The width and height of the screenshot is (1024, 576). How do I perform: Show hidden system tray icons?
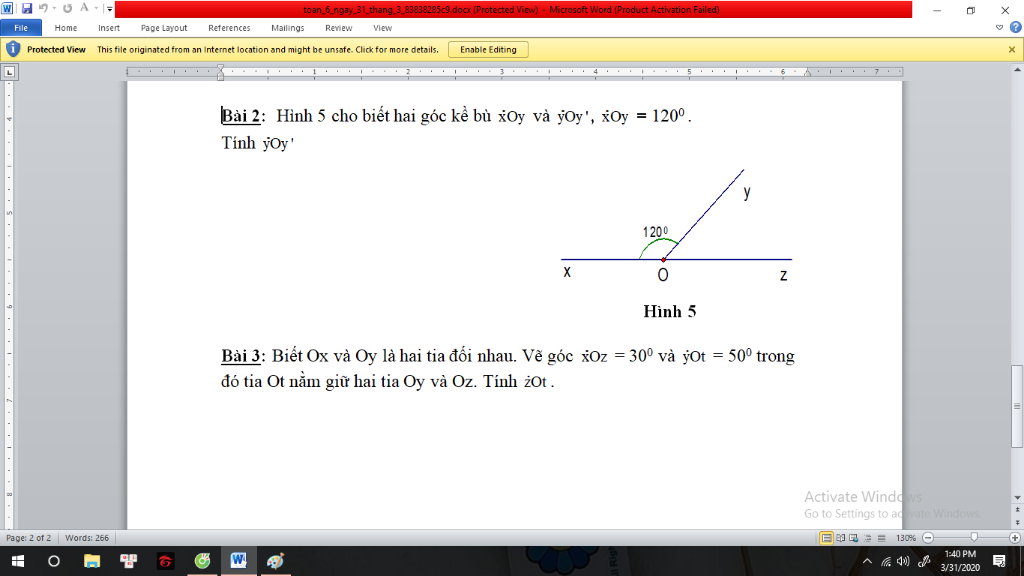coord(867,561)
